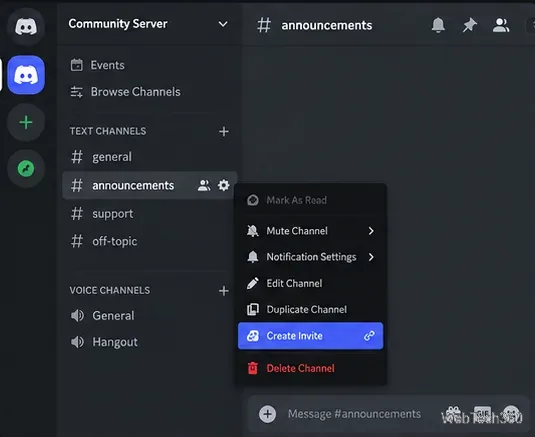Click the green Add a Server plus
535x437 pixels.
click(26, 122)
